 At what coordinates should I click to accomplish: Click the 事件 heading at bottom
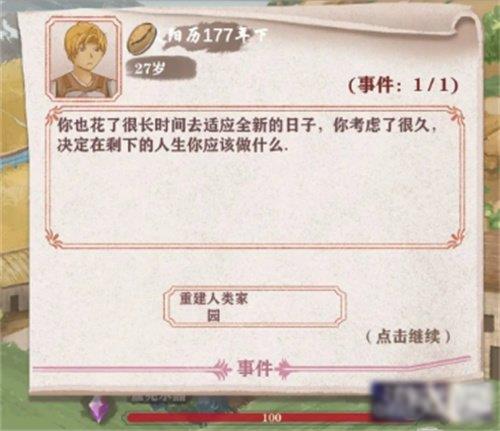click(255, 369)
